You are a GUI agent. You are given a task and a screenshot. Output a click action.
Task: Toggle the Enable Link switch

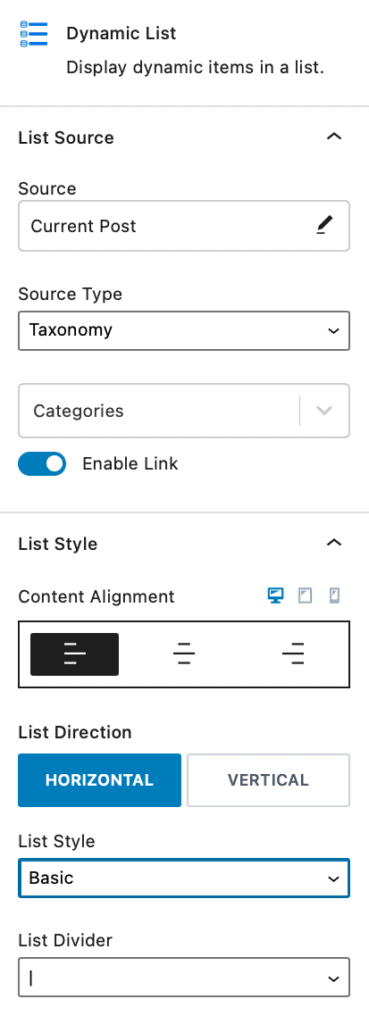tap(42, 464)
